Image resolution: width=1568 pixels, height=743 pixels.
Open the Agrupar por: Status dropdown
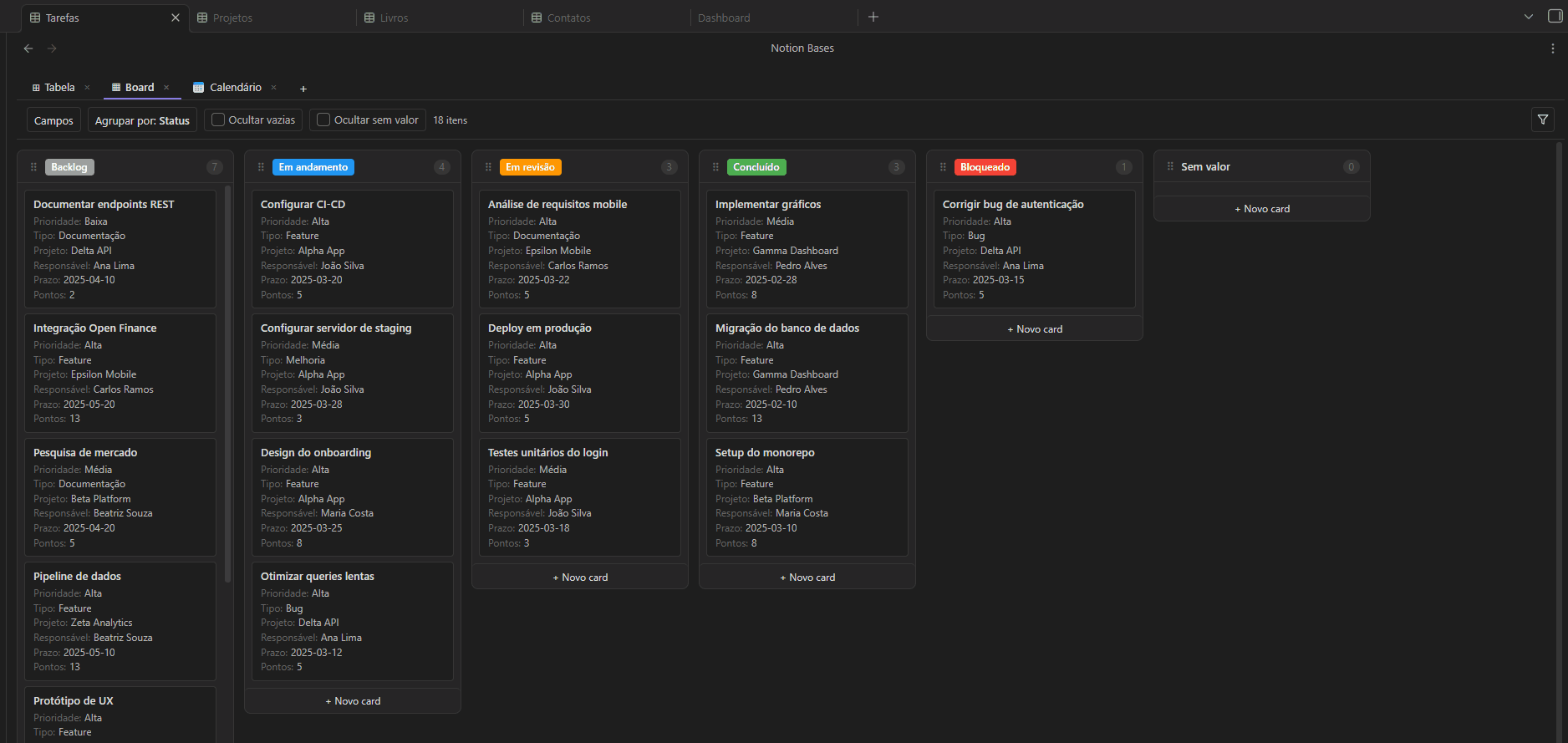coord(142,120)
